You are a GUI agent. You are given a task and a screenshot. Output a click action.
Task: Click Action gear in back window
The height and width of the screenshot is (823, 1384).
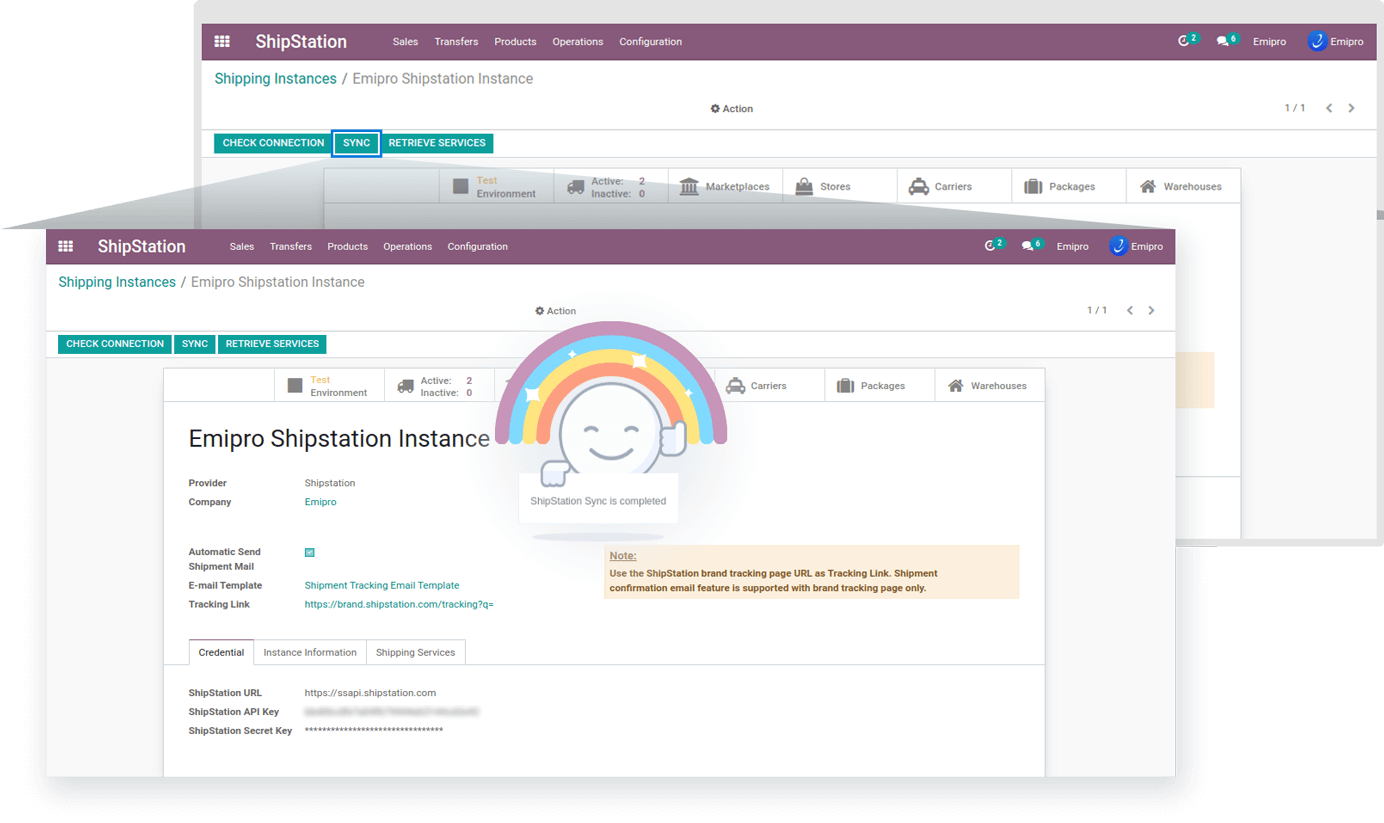(x=731, y=108)
